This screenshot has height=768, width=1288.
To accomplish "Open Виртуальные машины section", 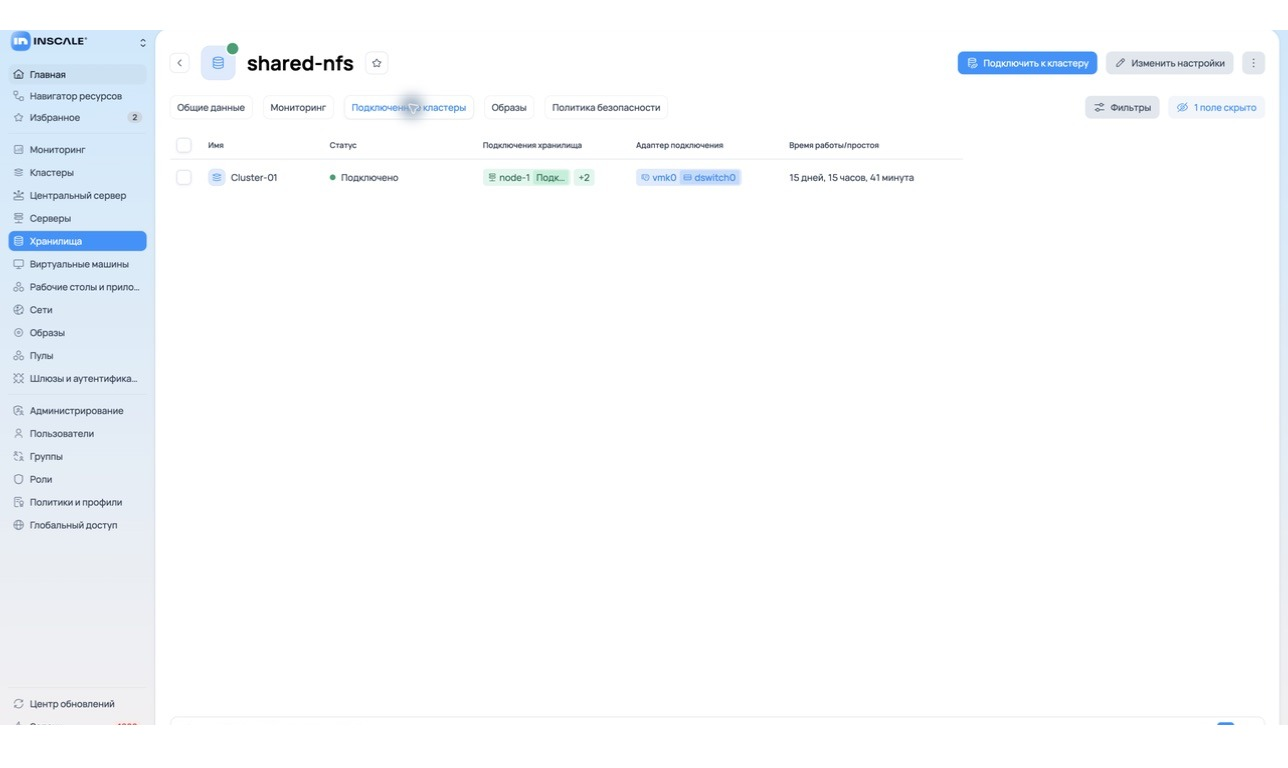I will click(78, 264).
